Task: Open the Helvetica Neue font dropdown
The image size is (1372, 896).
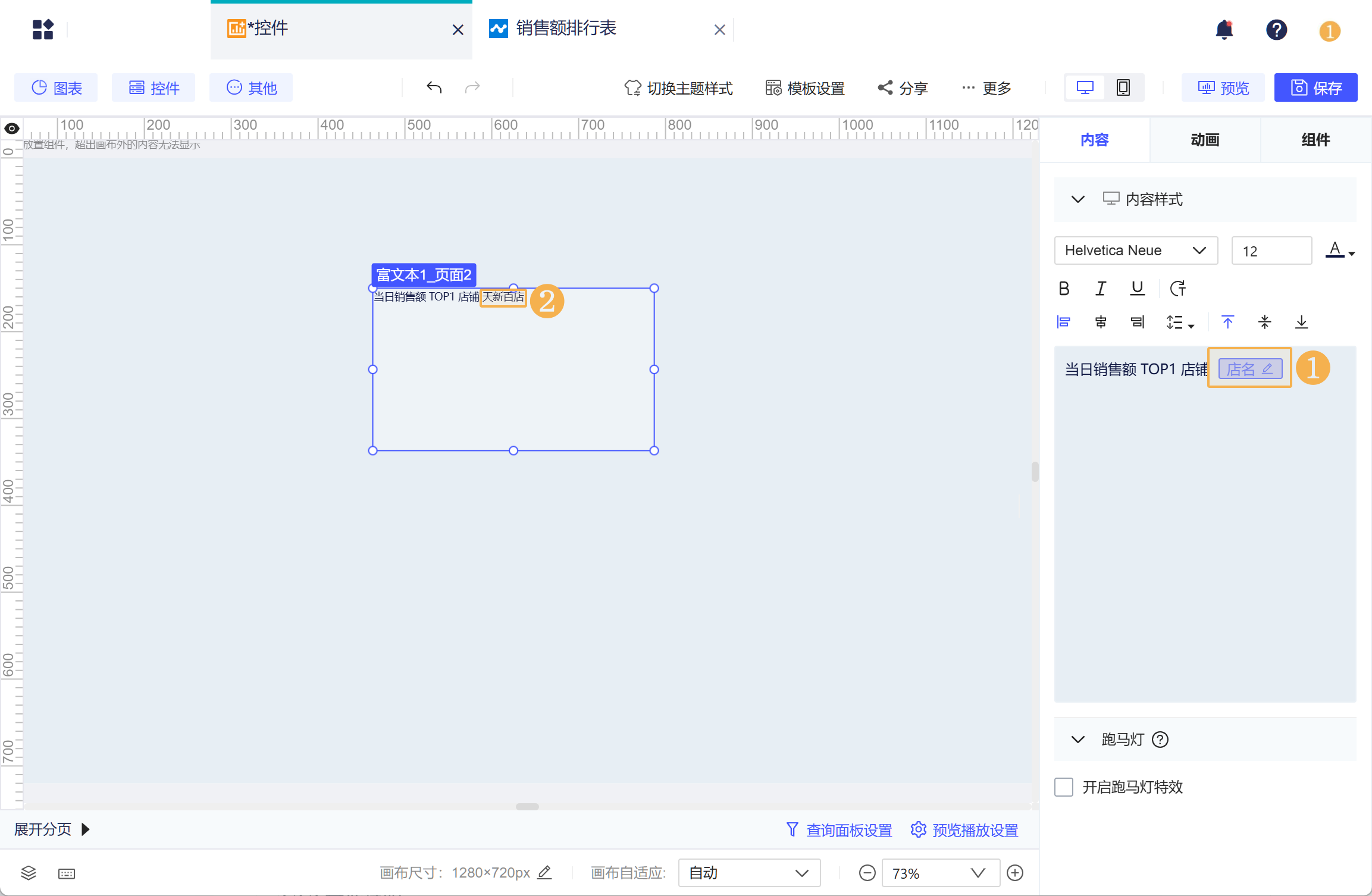Action: click(1135, 250)
